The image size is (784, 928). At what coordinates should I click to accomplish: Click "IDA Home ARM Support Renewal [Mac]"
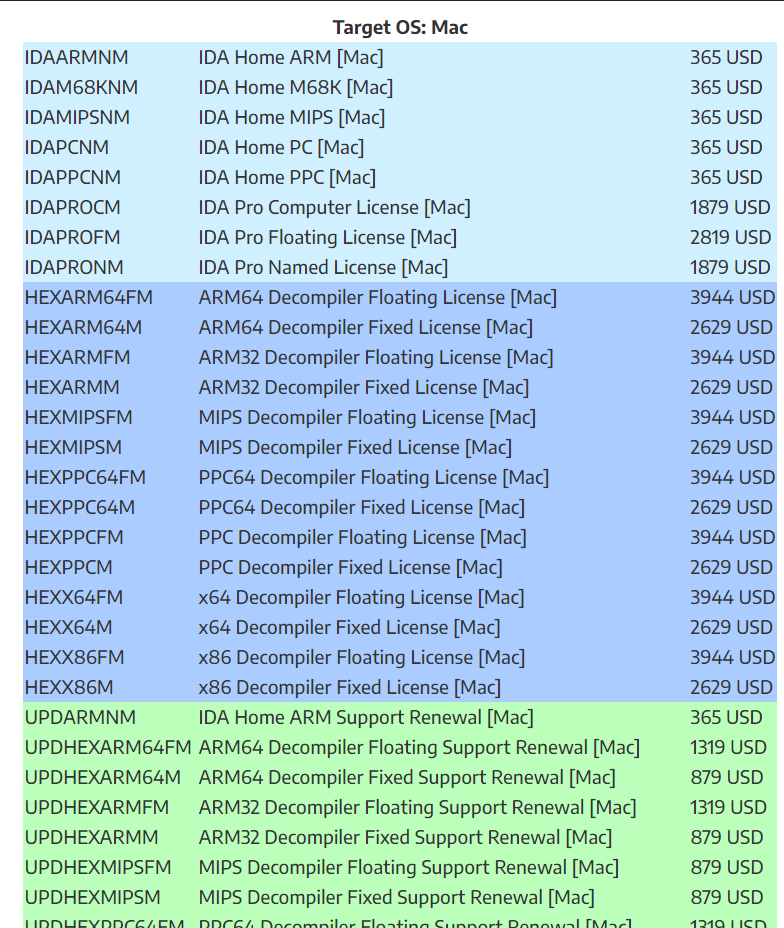[366, 717]
